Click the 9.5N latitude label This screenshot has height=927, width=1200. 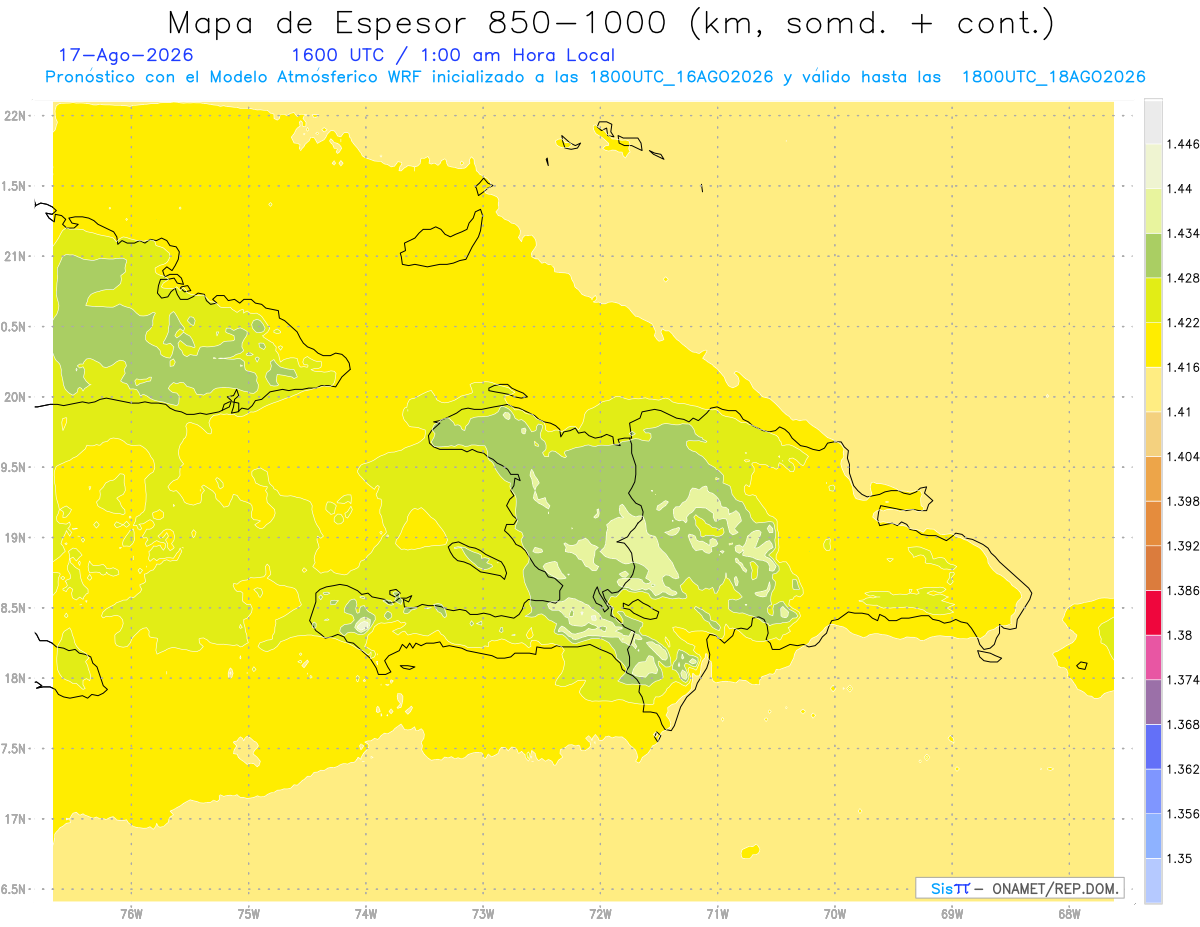point(15,467)
